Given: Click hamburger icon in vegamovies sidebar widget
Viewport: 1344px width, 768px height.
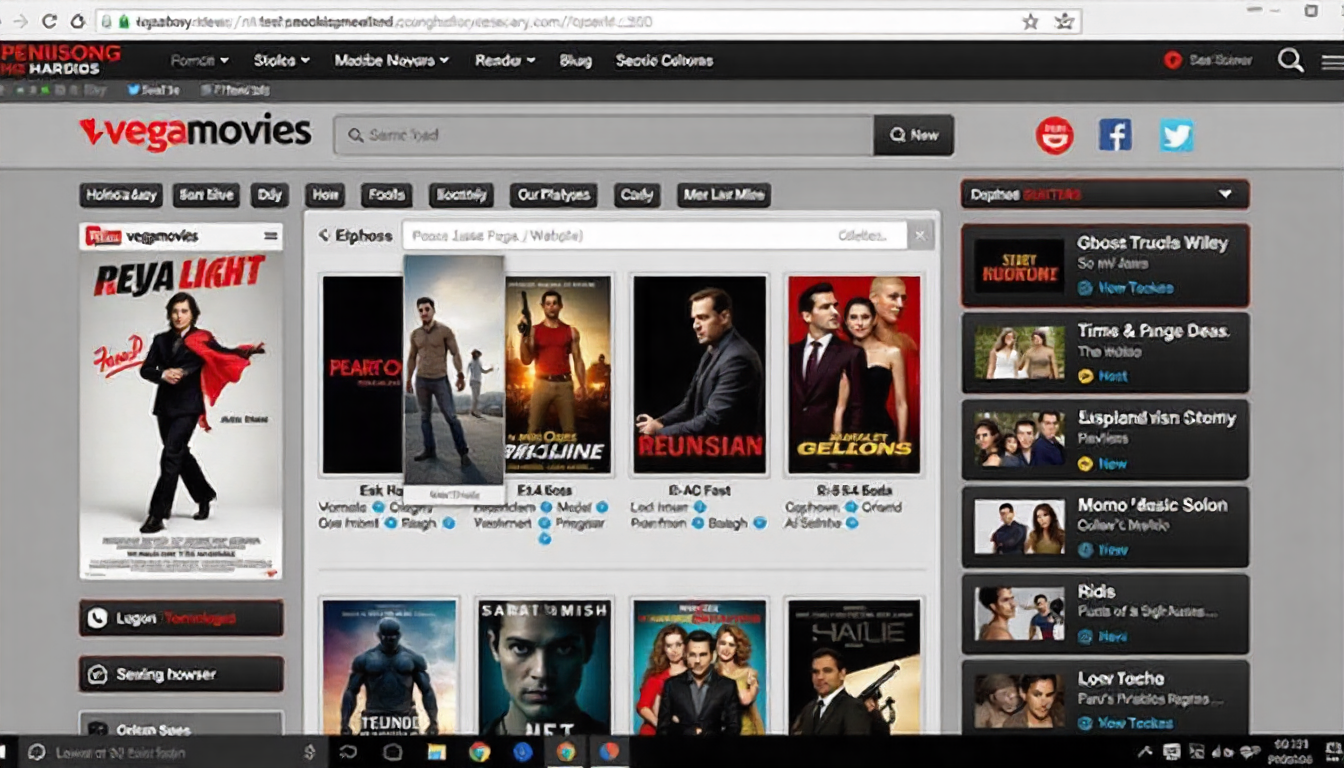Looking at the screenshot, I should 270,237.
